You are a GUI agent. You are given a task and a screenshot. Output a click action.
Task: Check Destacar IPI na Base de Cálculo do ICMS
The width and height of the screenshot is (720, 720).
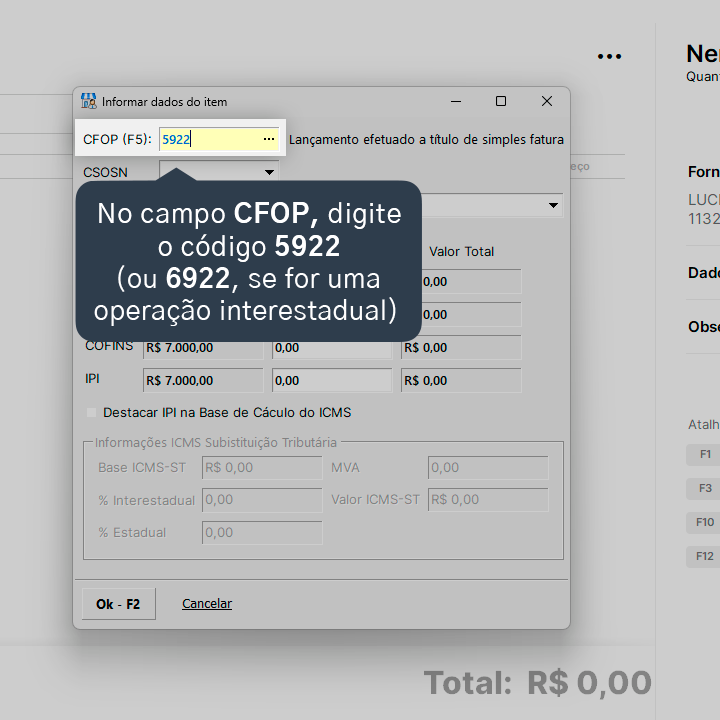[x=91, y=412]
